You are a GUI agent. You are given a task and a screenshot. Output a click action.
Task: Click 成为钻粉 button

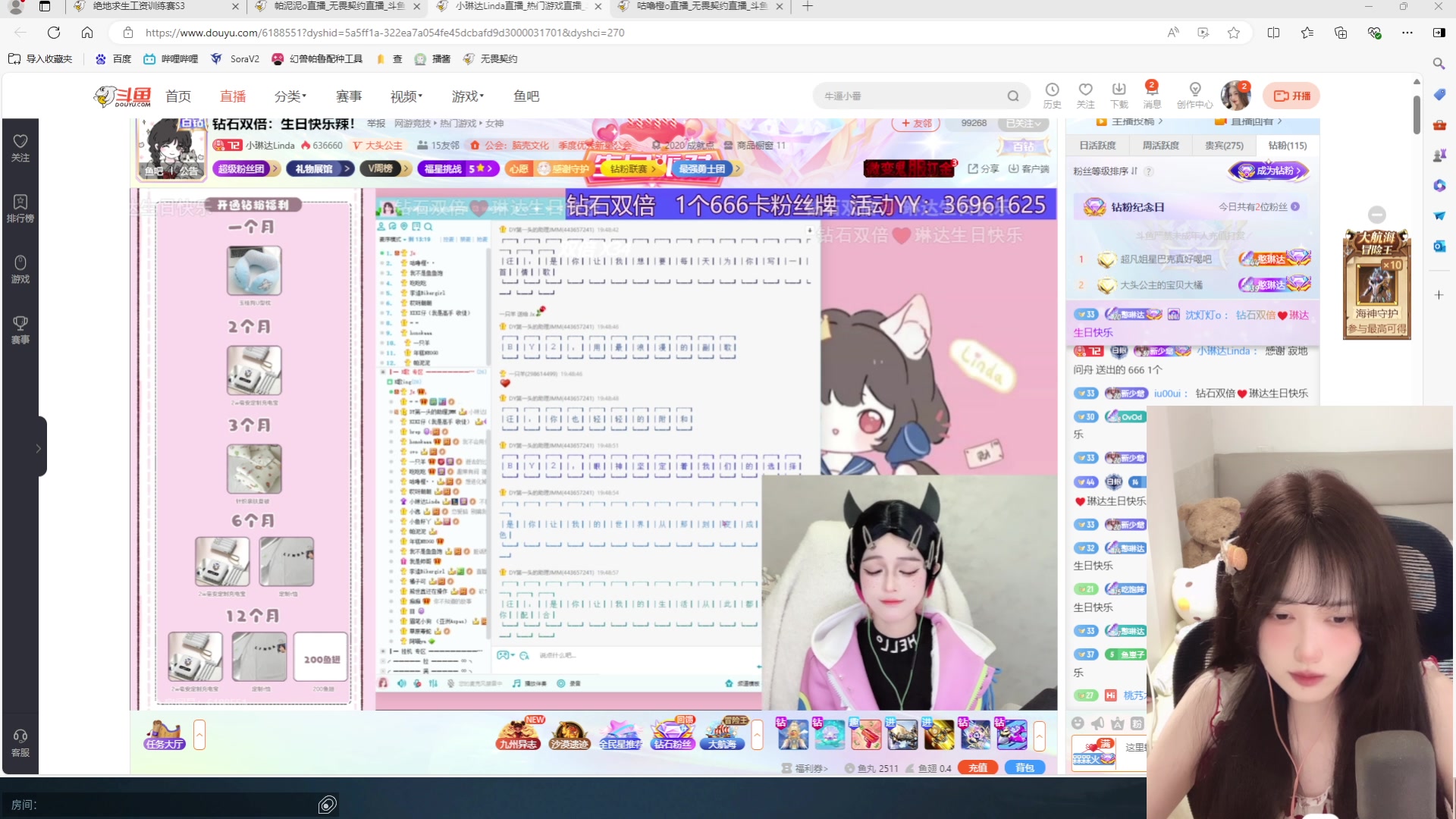coord(1269,171)
